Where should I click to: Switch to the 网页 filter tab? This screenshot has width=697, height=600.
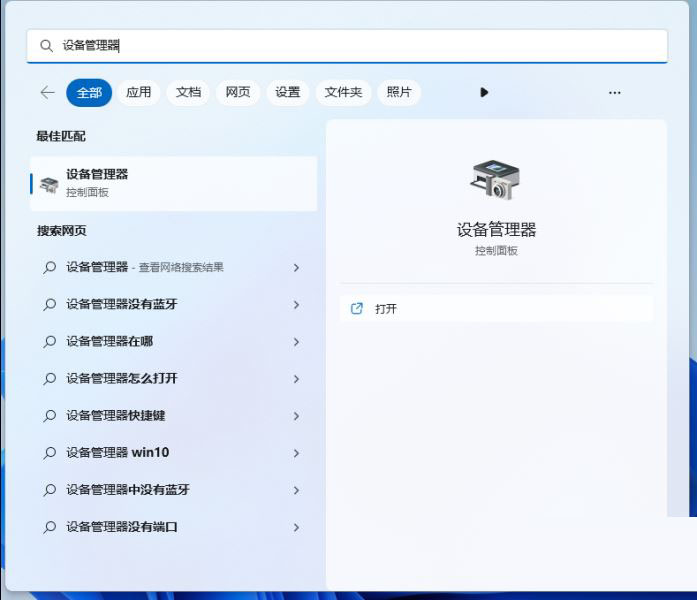238,92
